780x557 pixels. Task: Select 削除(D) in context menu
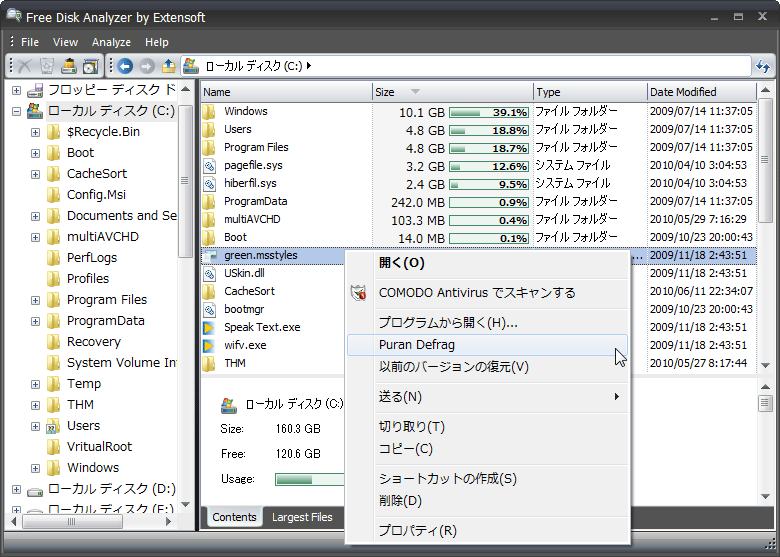pos(488,500)
